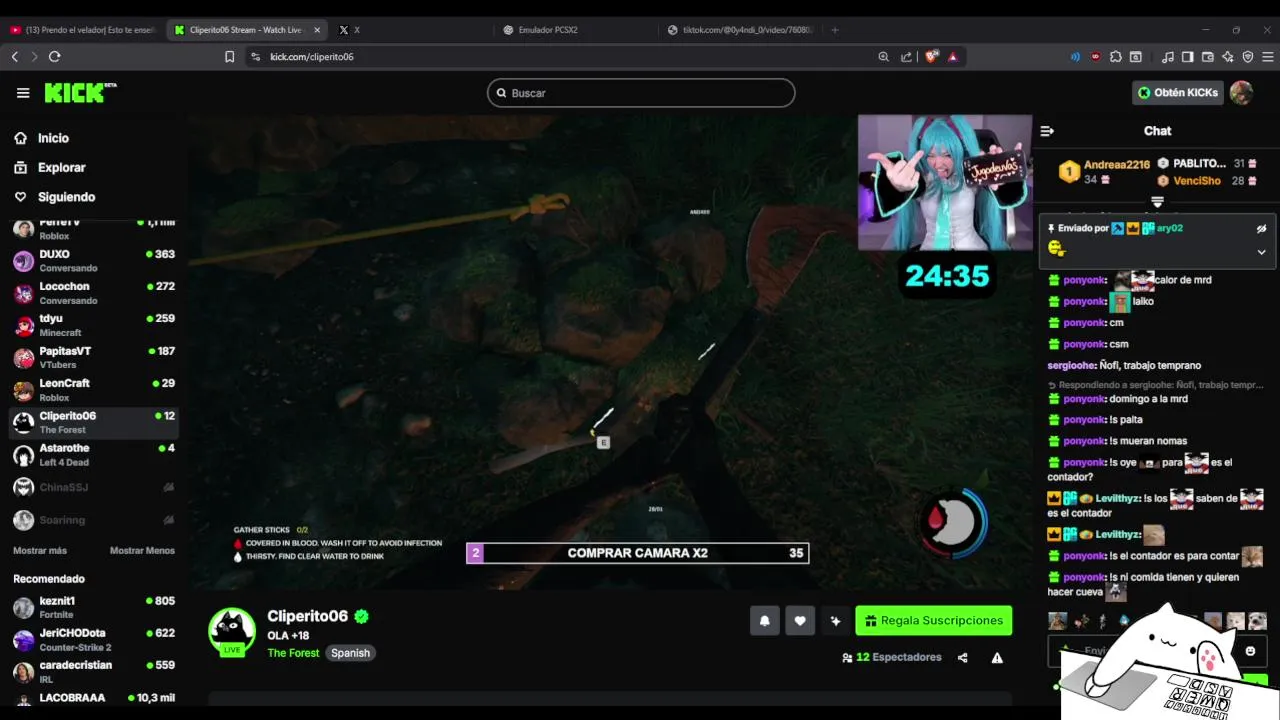The image size is (1280, 720).
Task: Close the Cliperito06 Stream tab
Action: pyautogui.click(x=317, y=30)
